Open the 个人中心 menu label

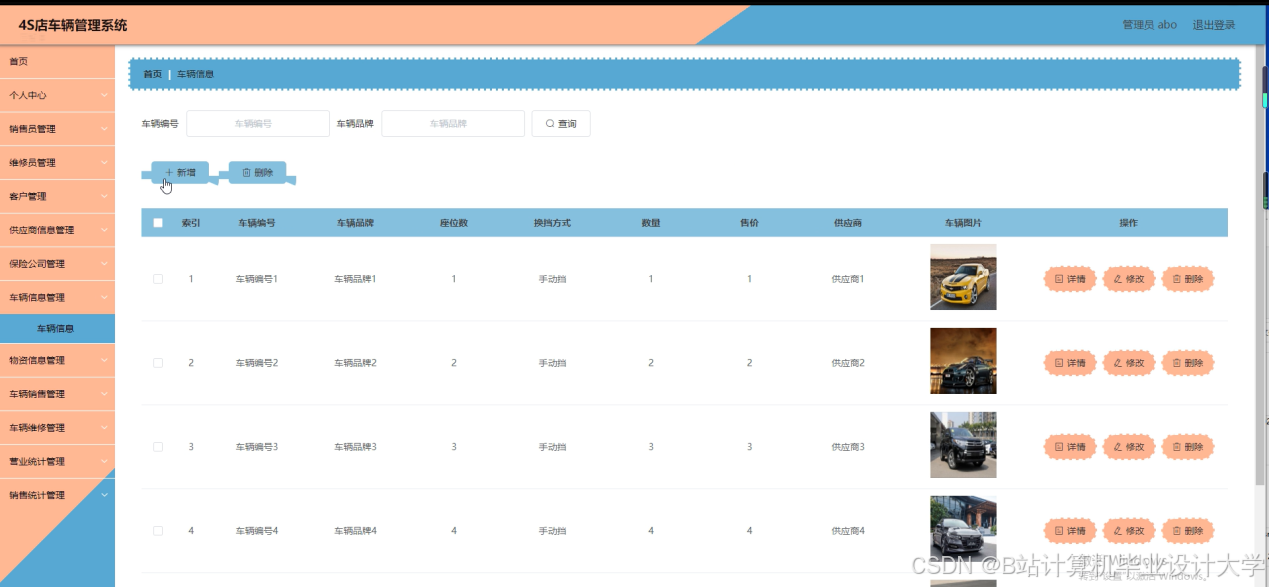(x=28, y=95)
